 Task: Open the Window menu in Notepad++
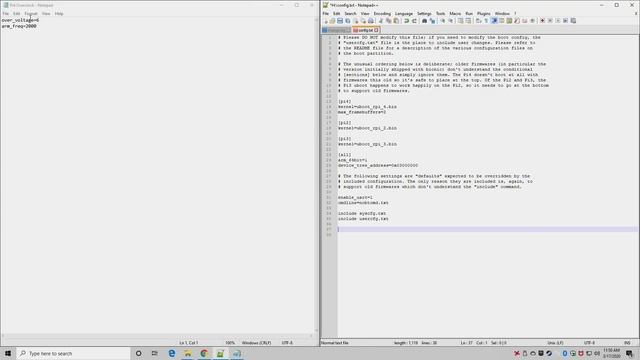click(502, 13)
